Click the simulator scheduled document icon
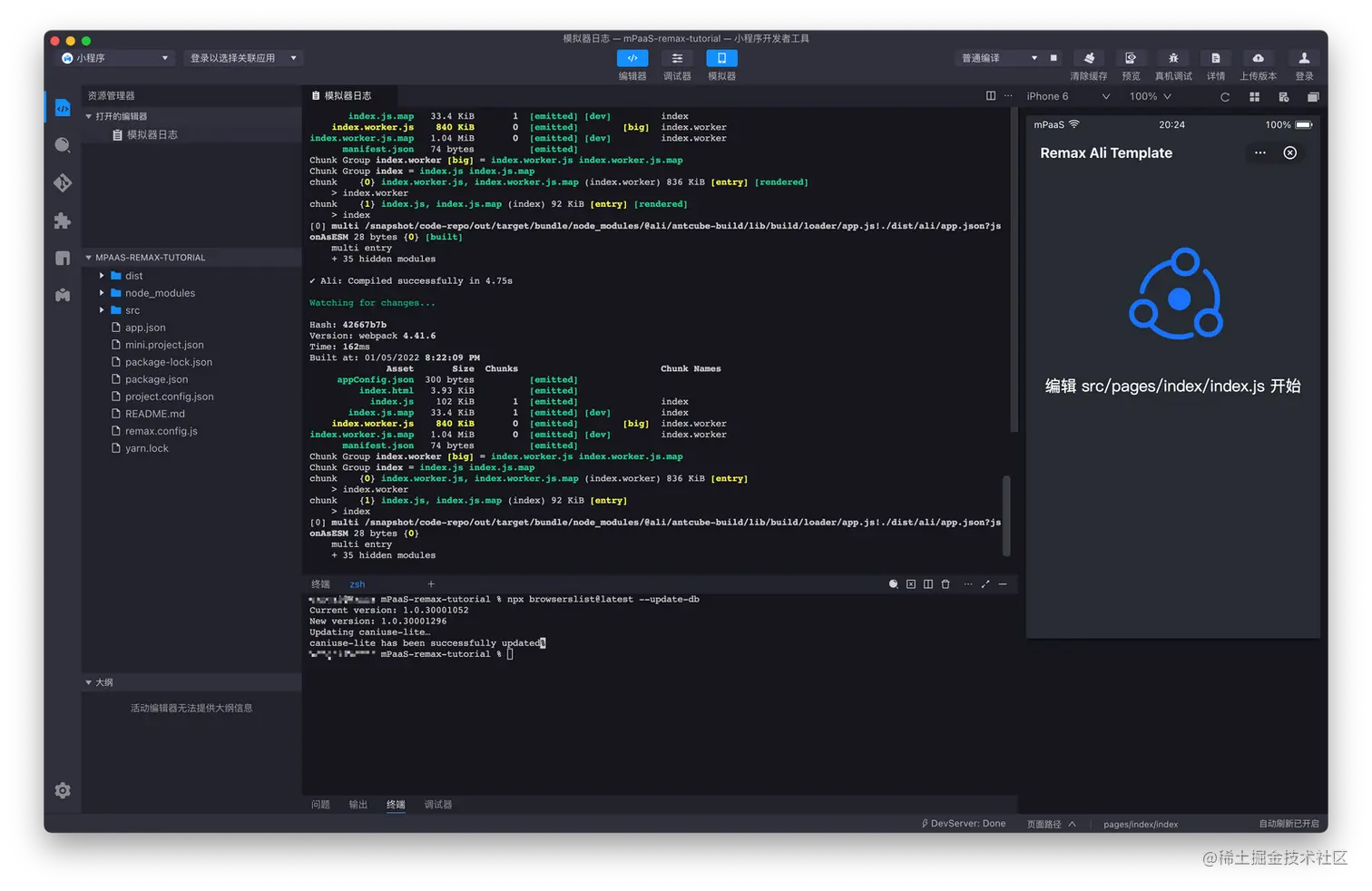Image resolution: width=1372 pixels, height=891 pixels. coord(1283,97)
